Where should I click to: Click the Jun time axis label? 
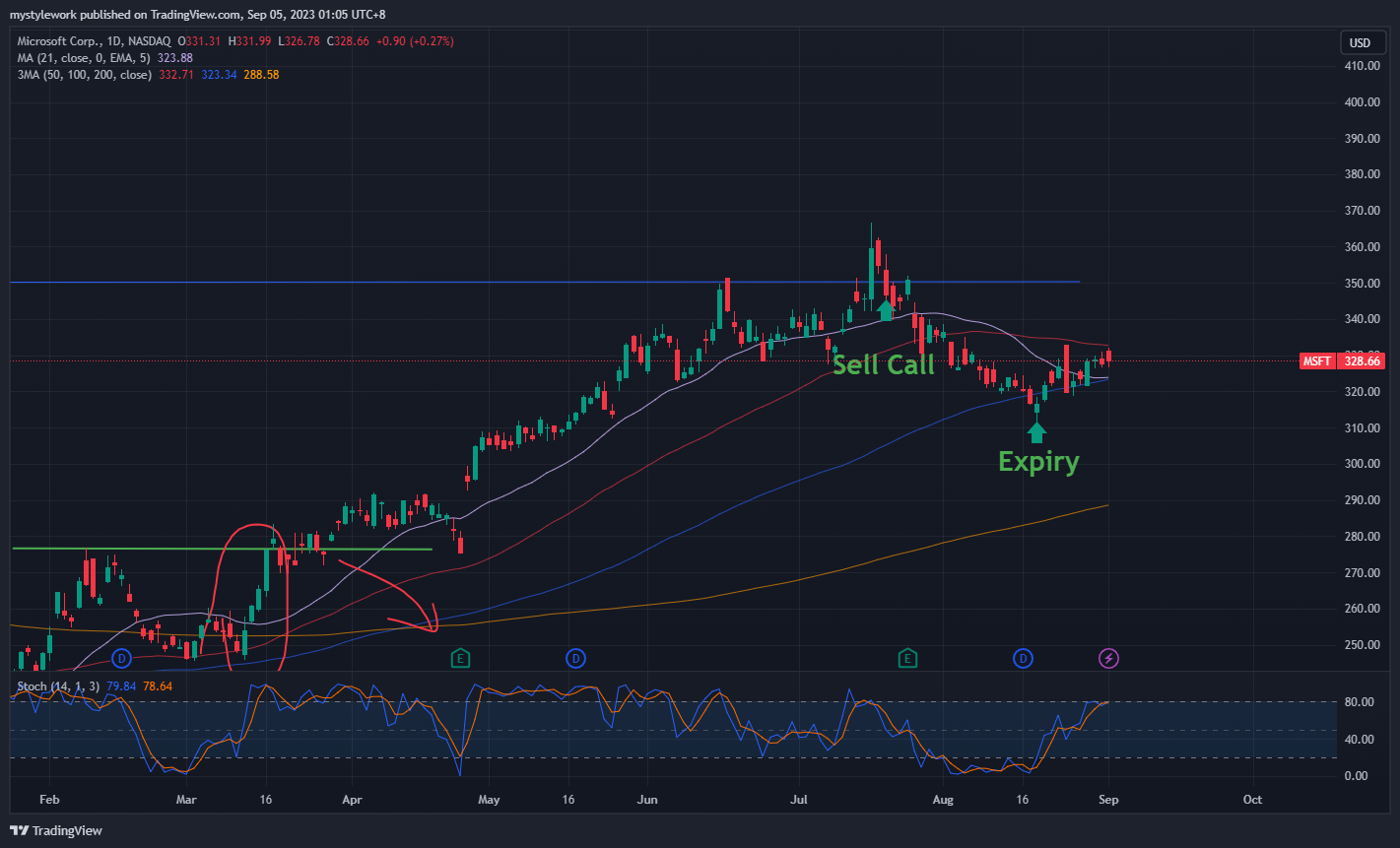[646, 800]
